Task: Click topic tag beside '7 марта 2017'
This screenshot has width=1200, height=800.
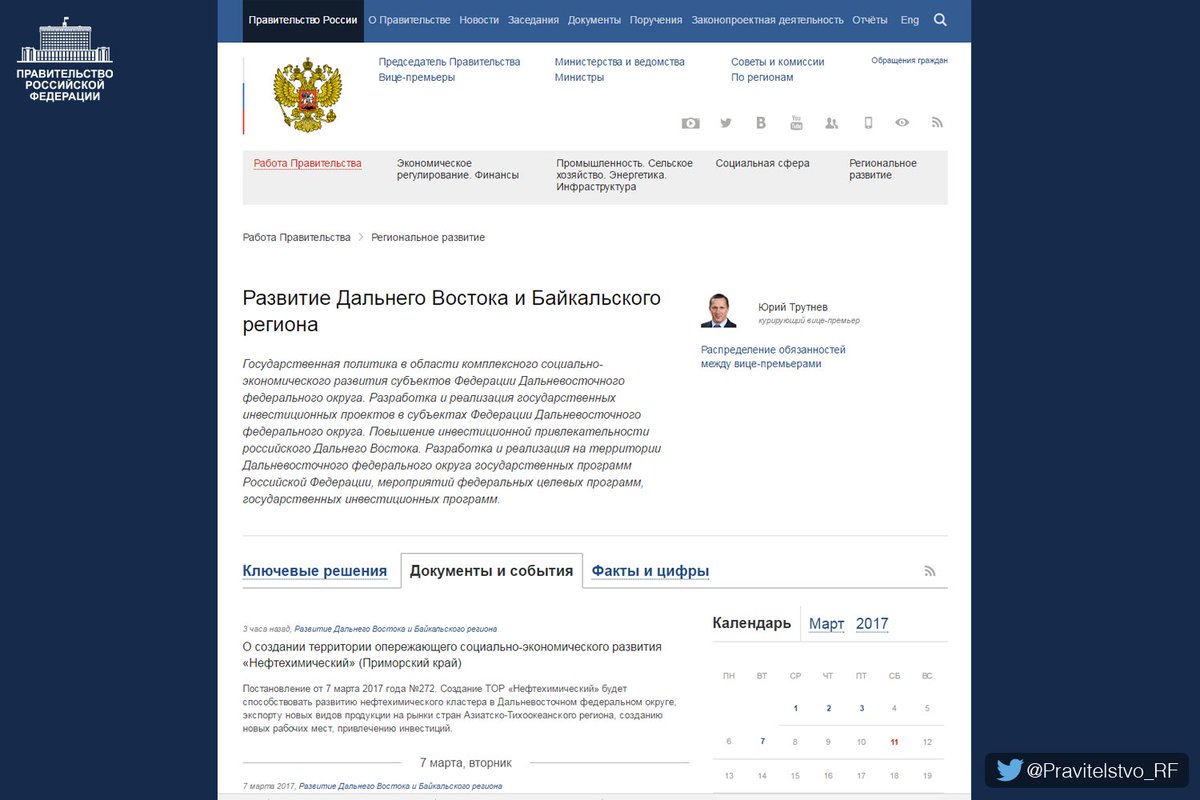Action: coord(400,786)
